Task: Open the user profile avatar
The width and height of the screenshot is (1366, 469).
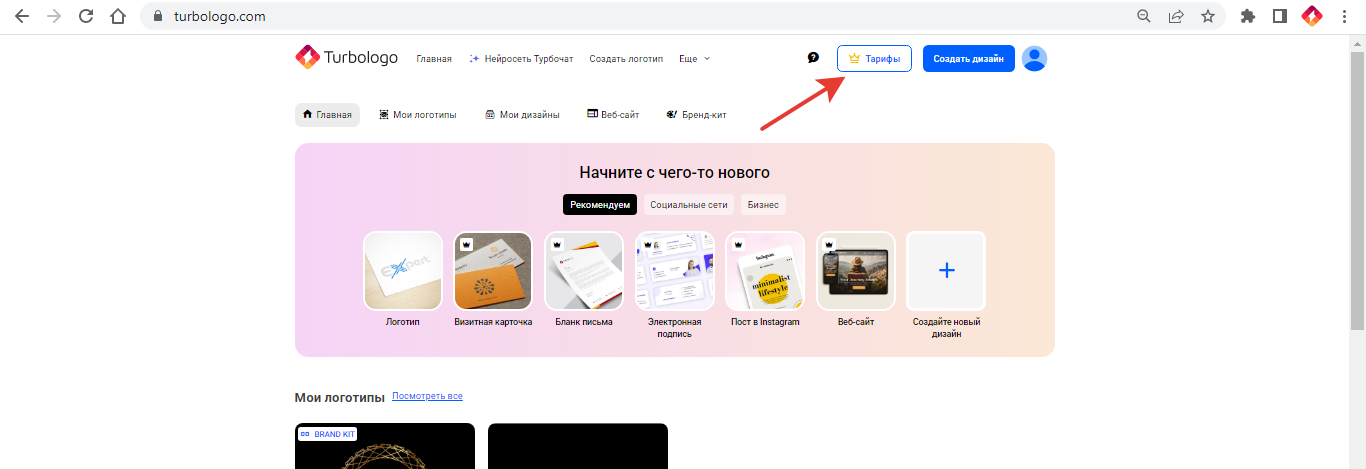Action: [1035, 59]
